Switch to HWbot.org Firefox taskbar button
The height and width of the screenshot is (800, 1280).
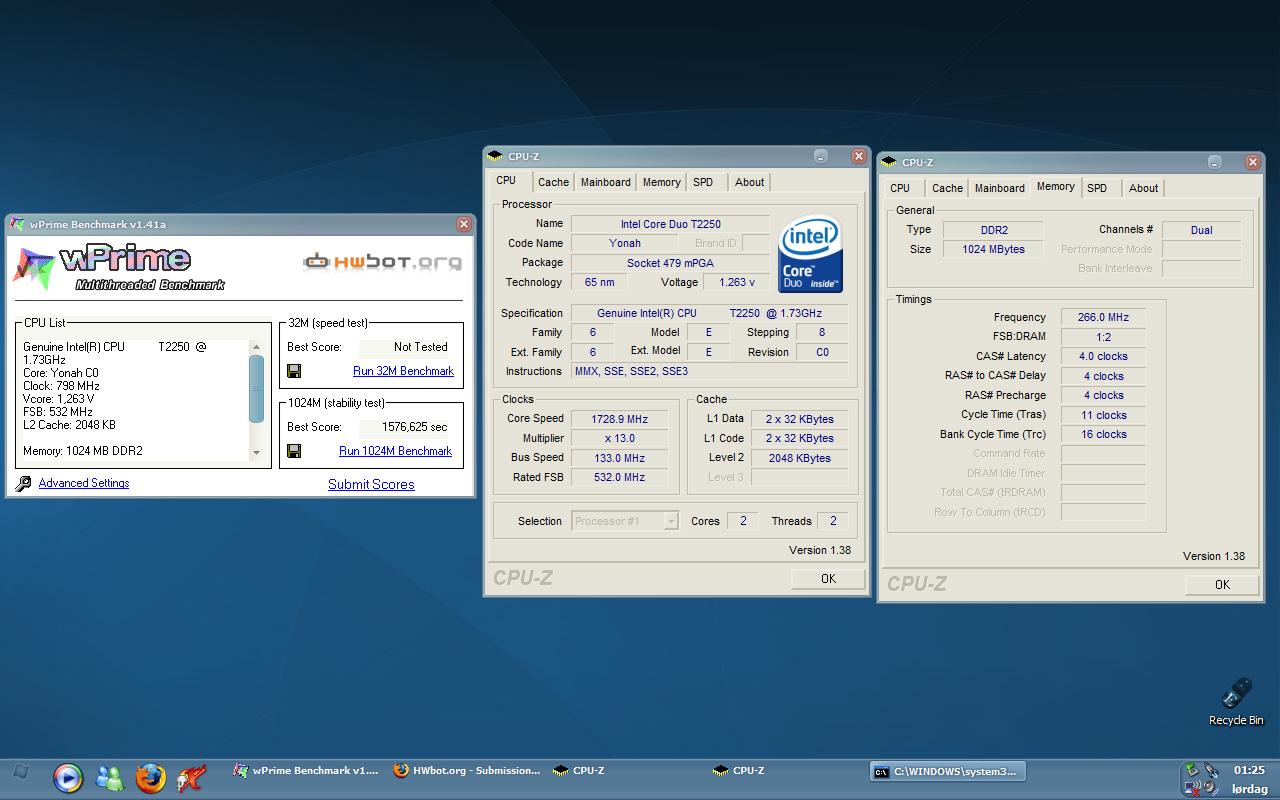click(x=467, y=771)
